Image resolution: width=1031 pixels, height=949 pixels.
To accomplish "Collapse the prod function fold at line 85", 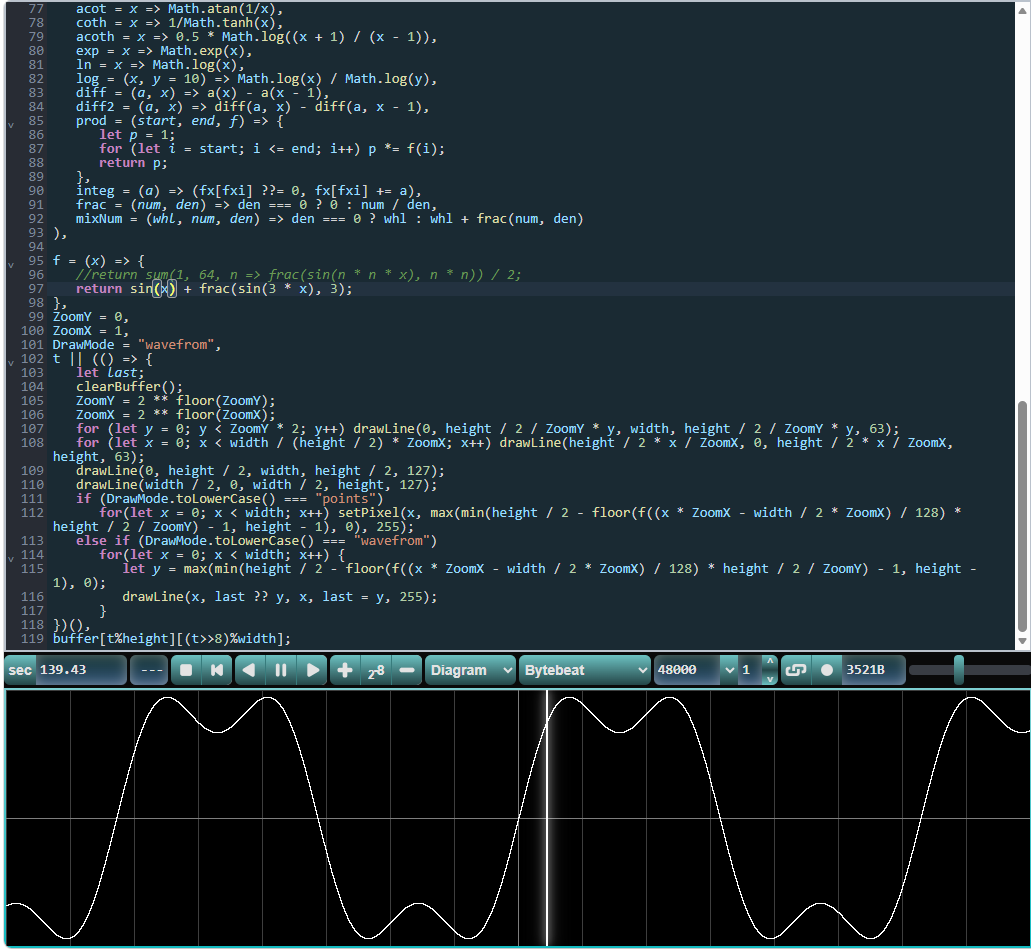I will click(11, 124).
